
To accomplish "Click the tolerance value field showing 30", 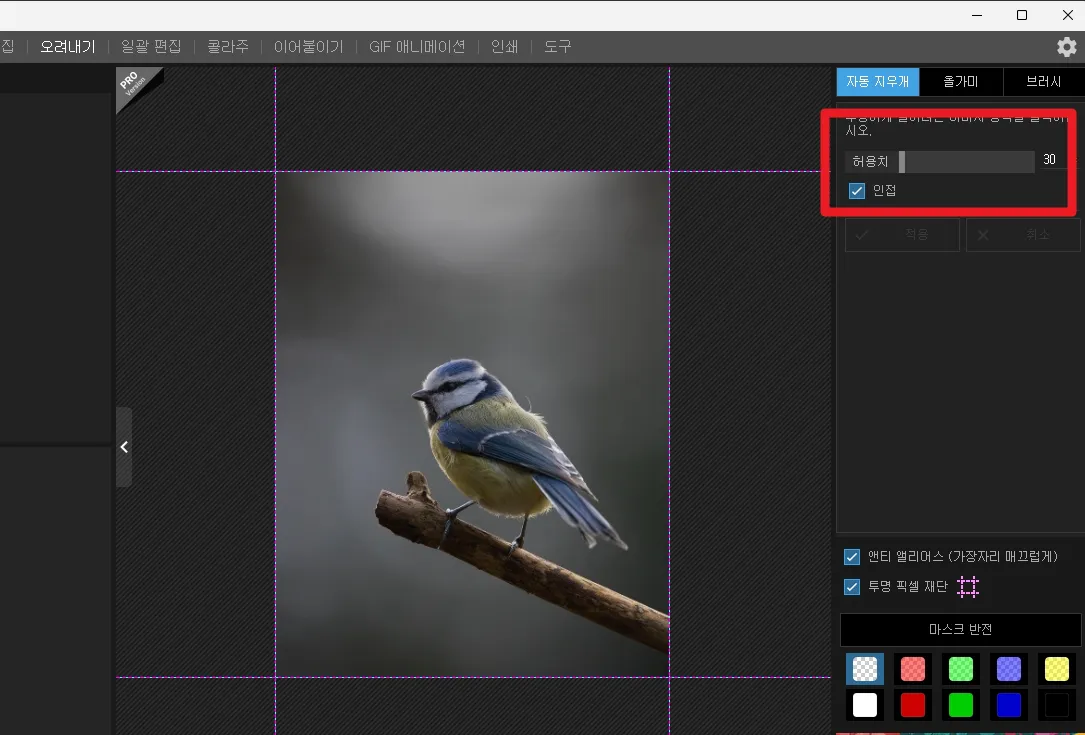I will click(x=1050, y=160).
